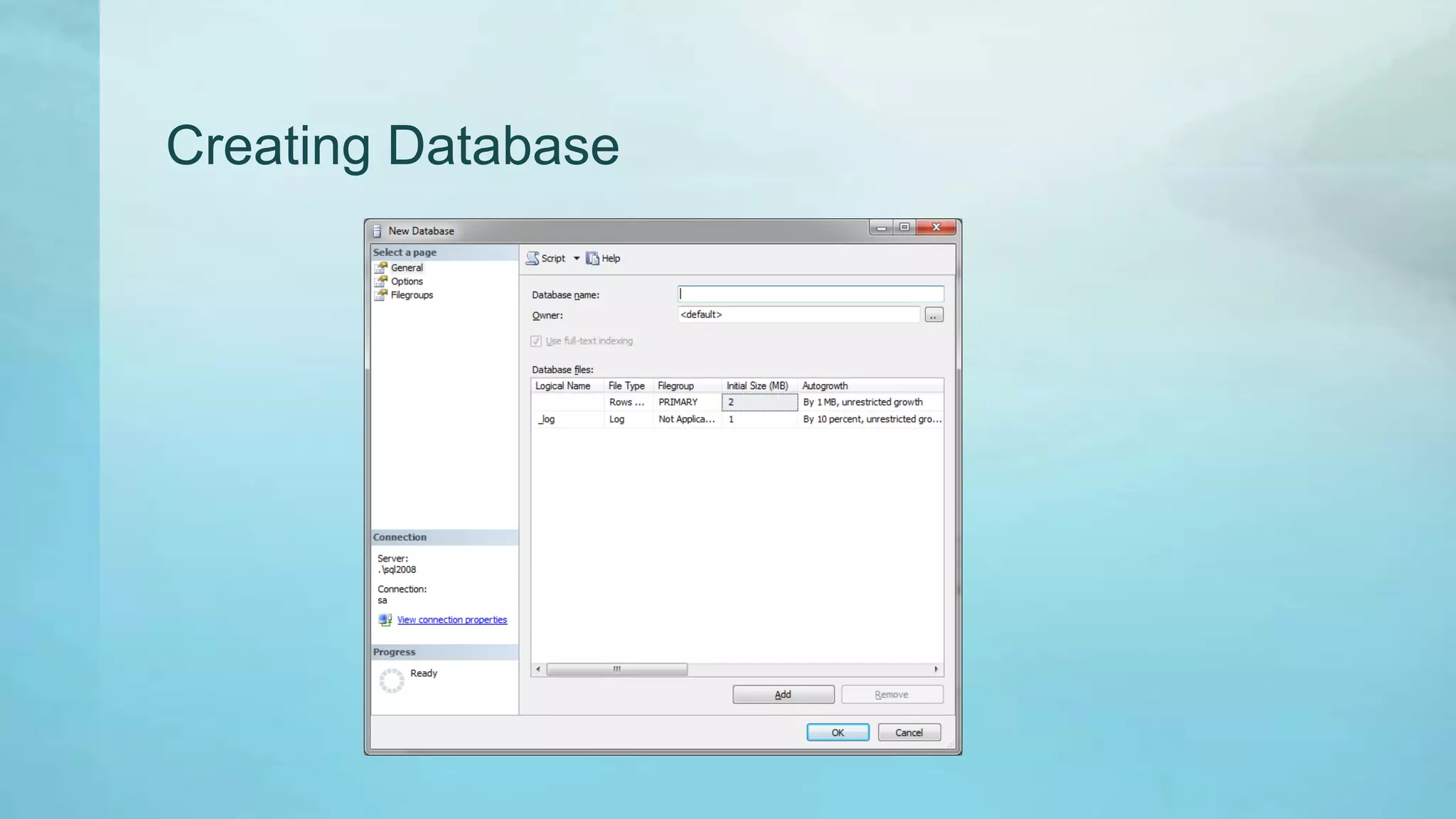1456x819 pixels.
Task: Click the Ready progress spinner icon
Action: (391, 680)
